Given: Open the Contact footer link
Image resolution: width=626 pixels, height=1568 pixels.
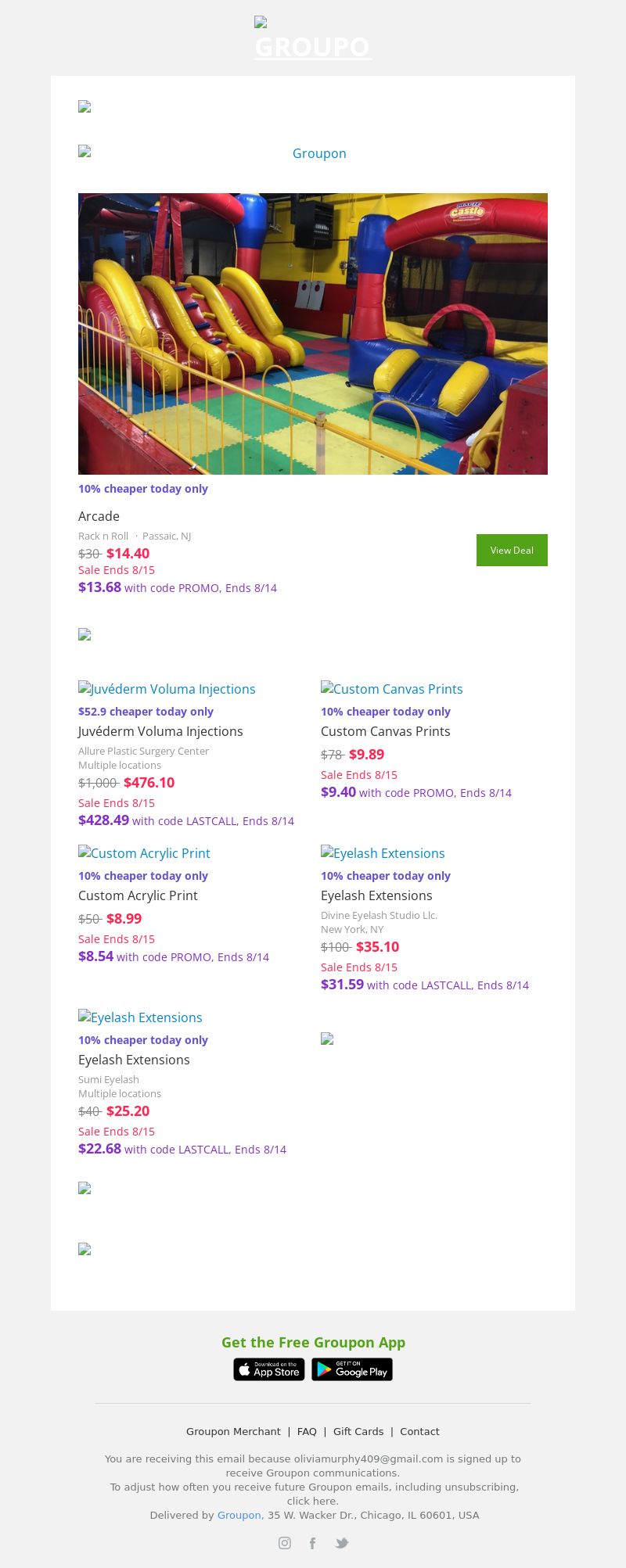Looking at the screenshot, I should click(419, 1431).
